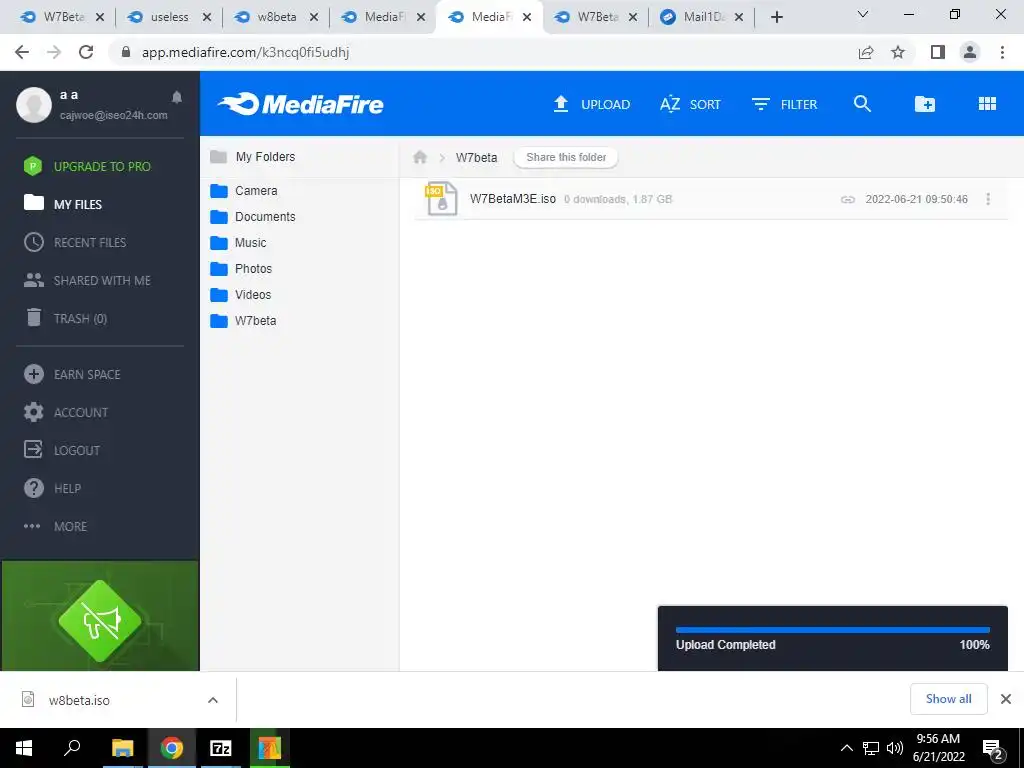Click the Upload button

pyautogui.click(x=592, y=104)
